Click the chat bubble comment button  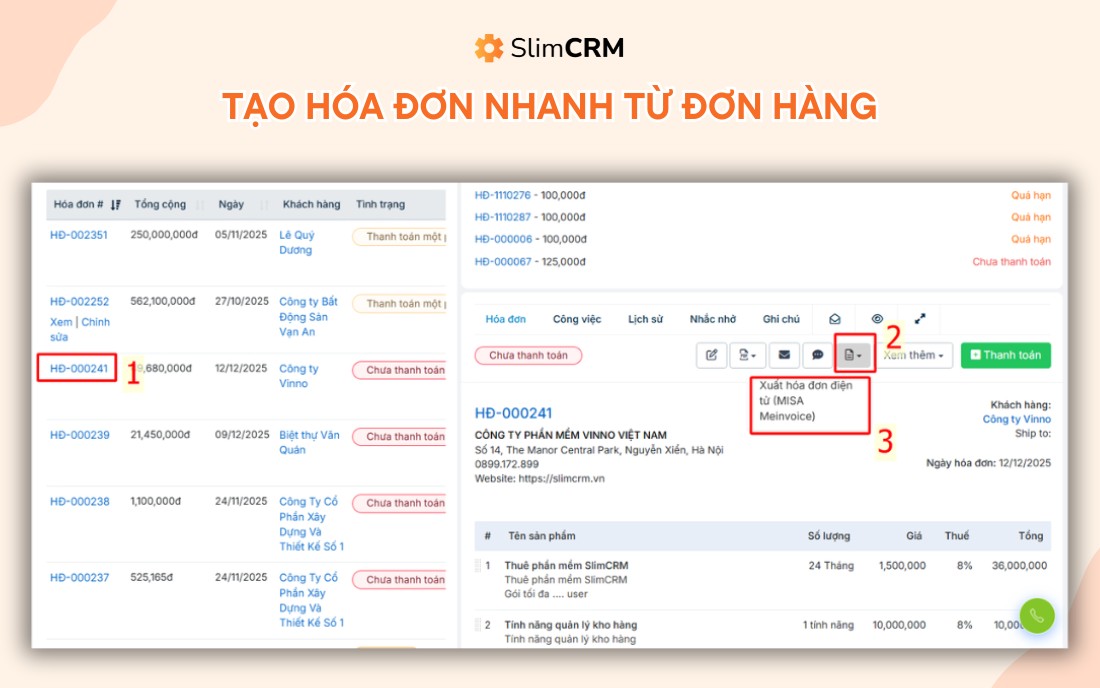tap(817, 355)
